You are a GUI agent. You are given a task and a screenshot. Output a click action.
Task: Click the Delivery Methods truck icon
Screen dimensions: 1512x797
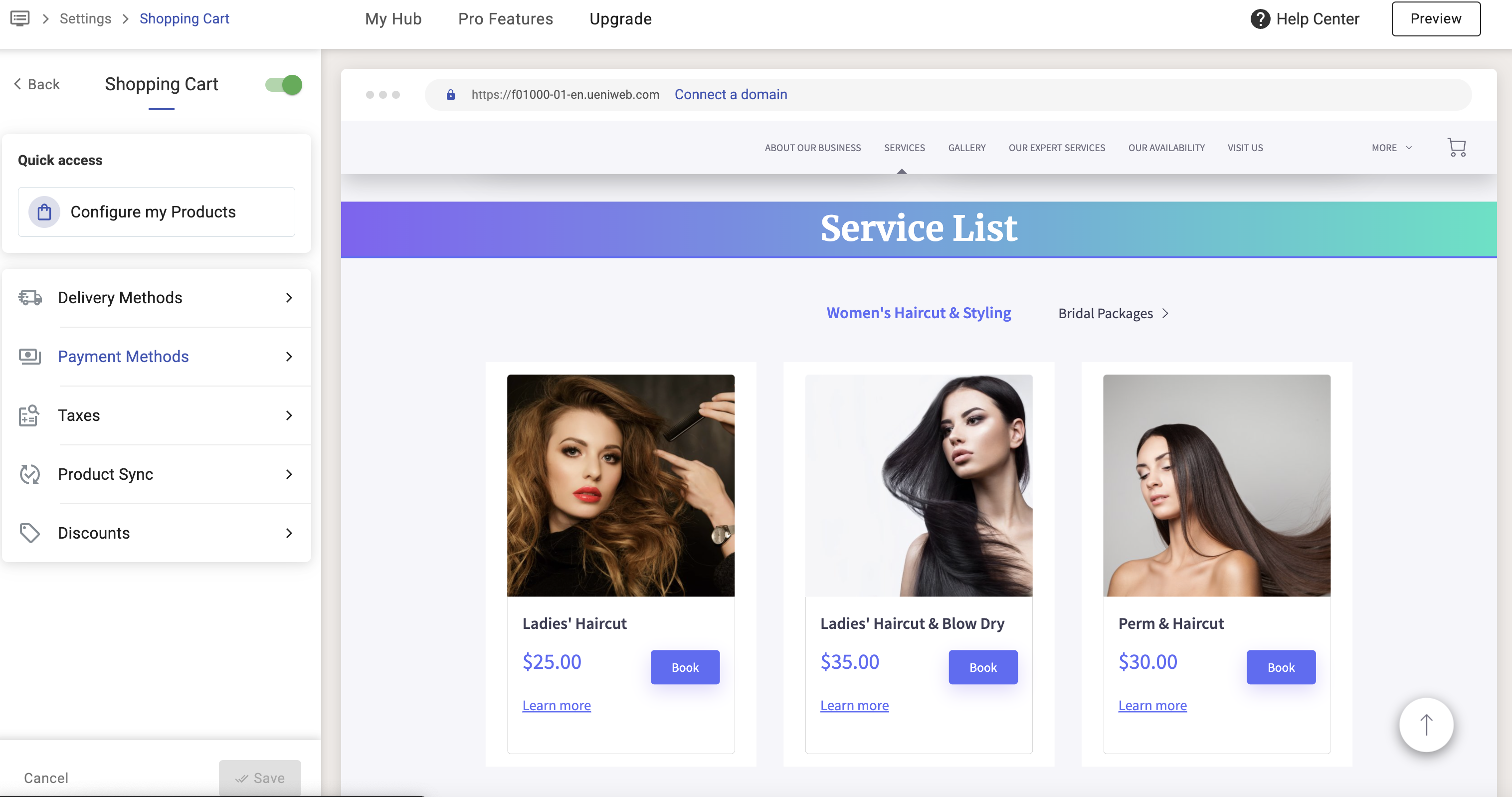coord(30,298)
